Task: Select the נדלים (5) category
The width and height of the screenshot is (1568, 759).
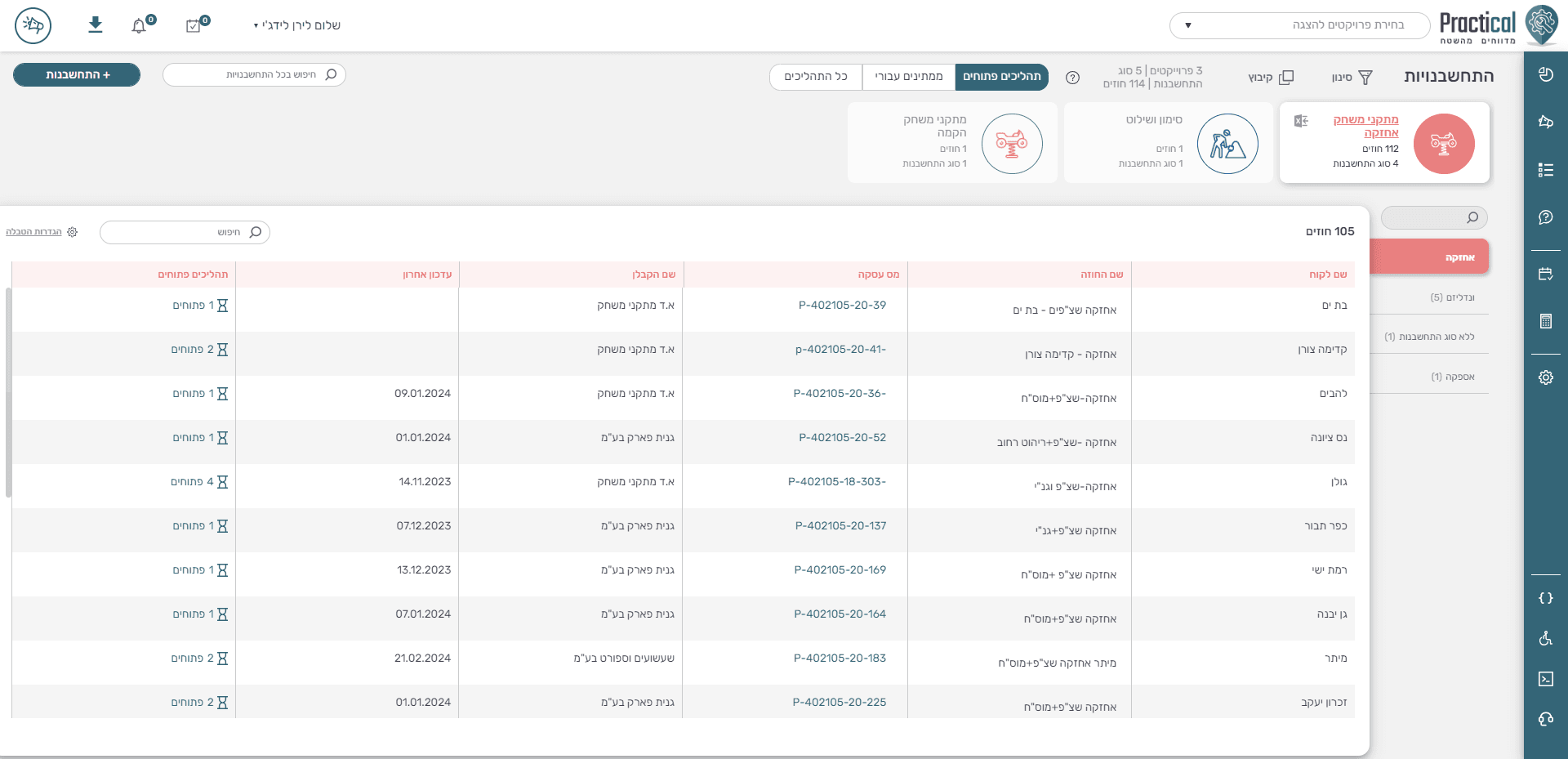Action: click(1452, 297)
